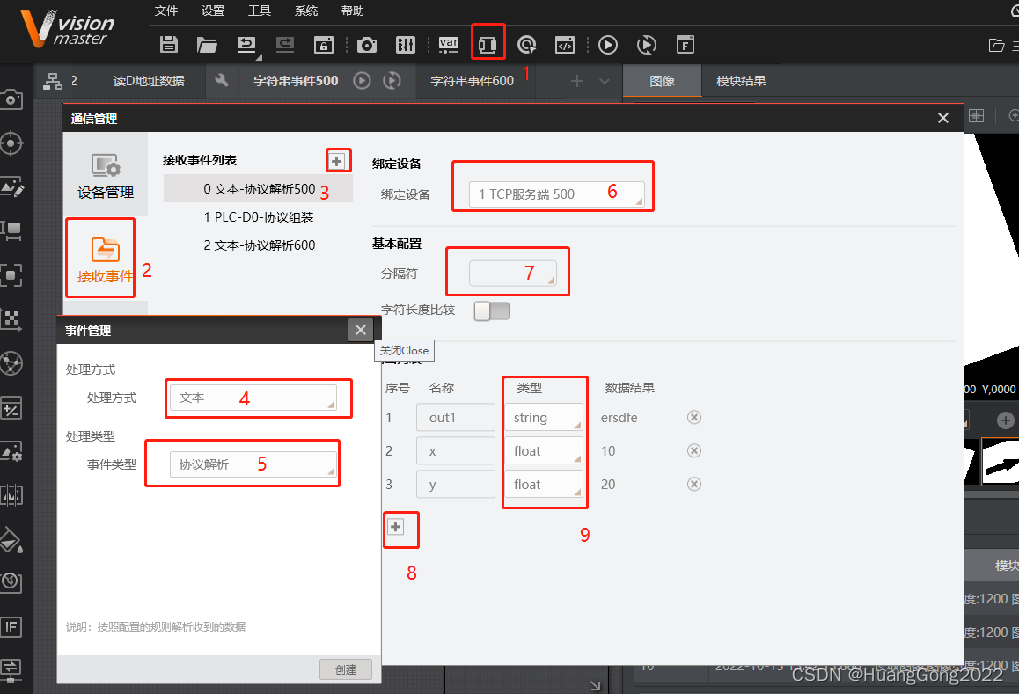Screen dimensions: 1019x695
Task: Switch to the 模块结果 tab
Action: (741, 81)
